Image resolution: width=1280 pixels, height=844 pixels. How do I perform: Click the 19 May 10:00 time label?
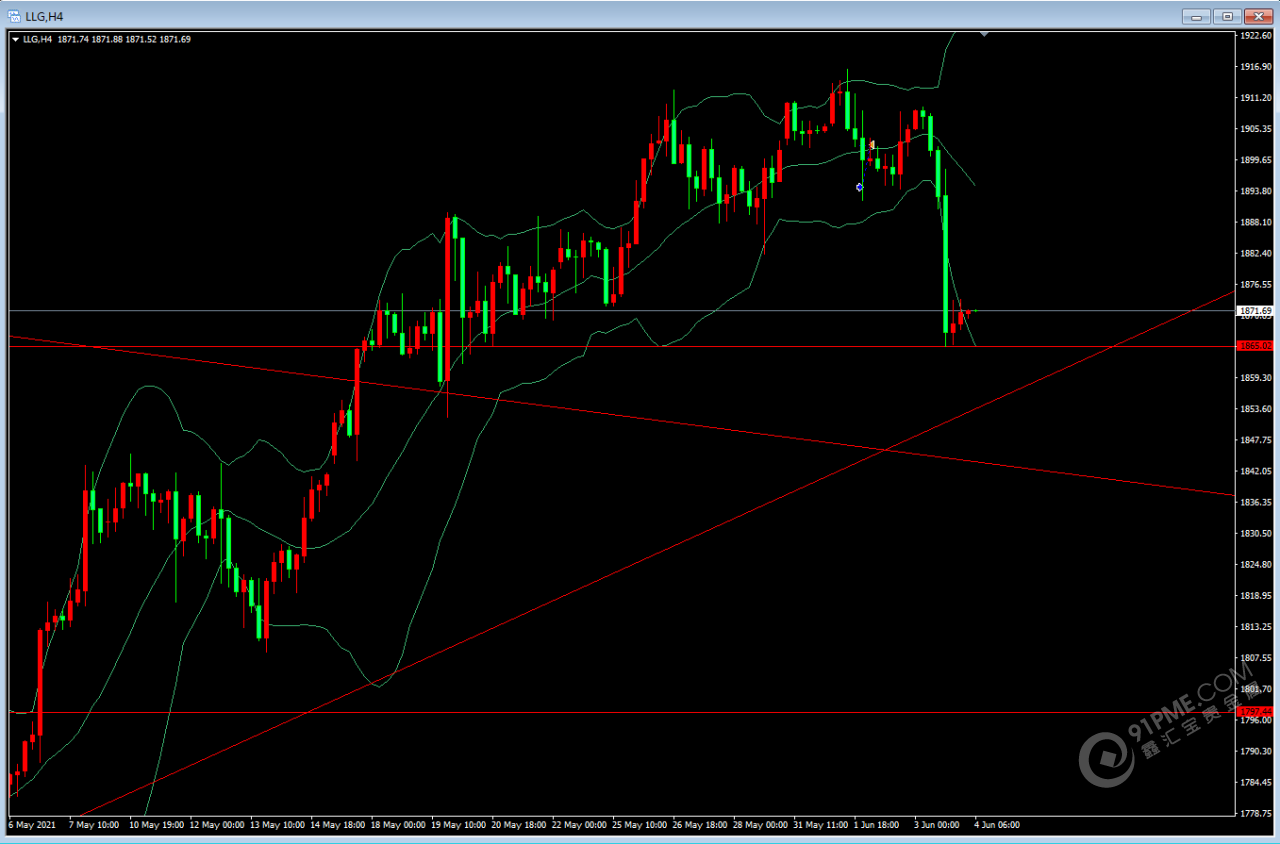tap(459, 825)
